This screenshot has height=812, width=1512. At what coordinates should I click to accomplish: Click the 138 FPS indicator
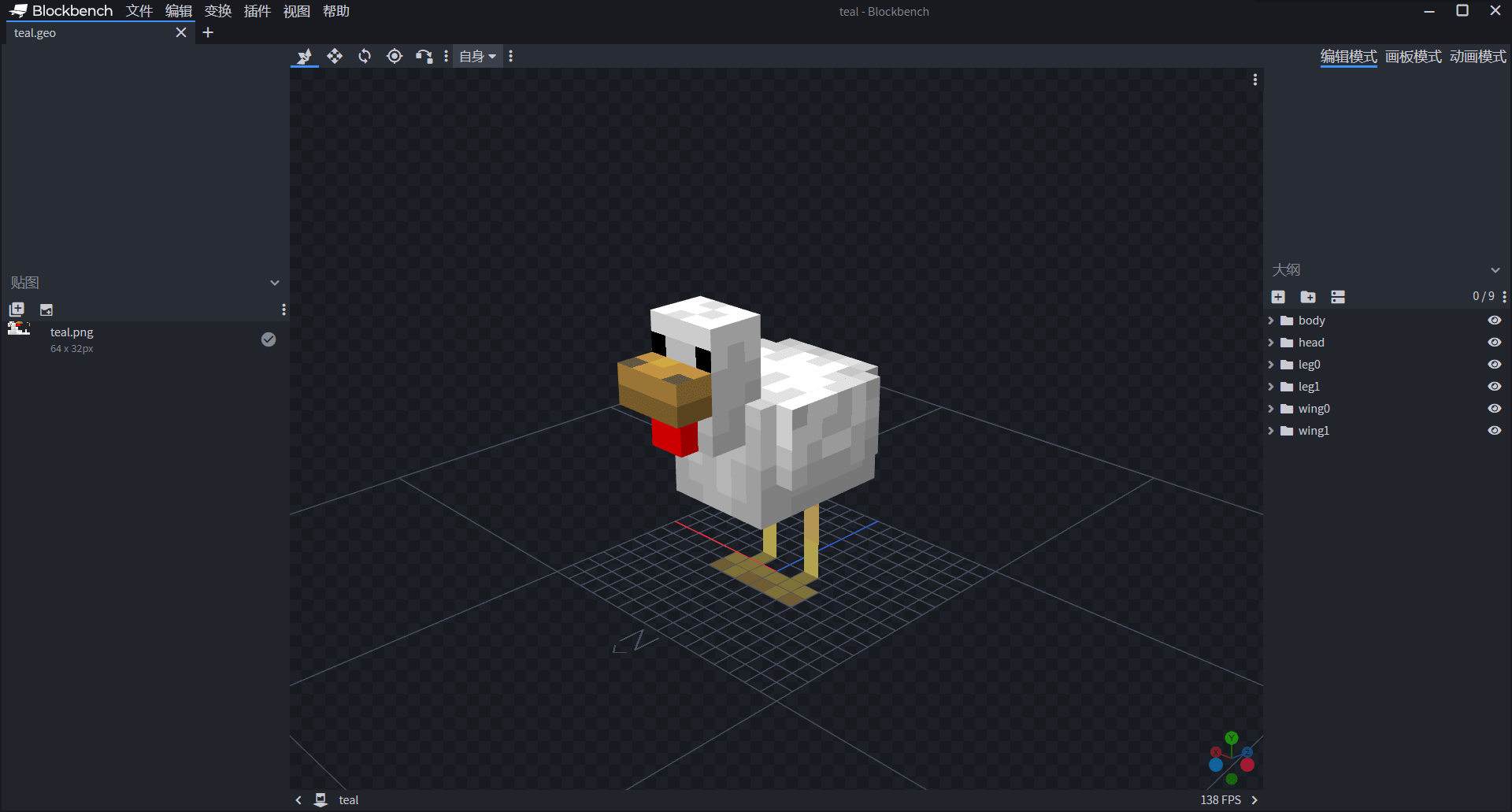click(1221, 799)
